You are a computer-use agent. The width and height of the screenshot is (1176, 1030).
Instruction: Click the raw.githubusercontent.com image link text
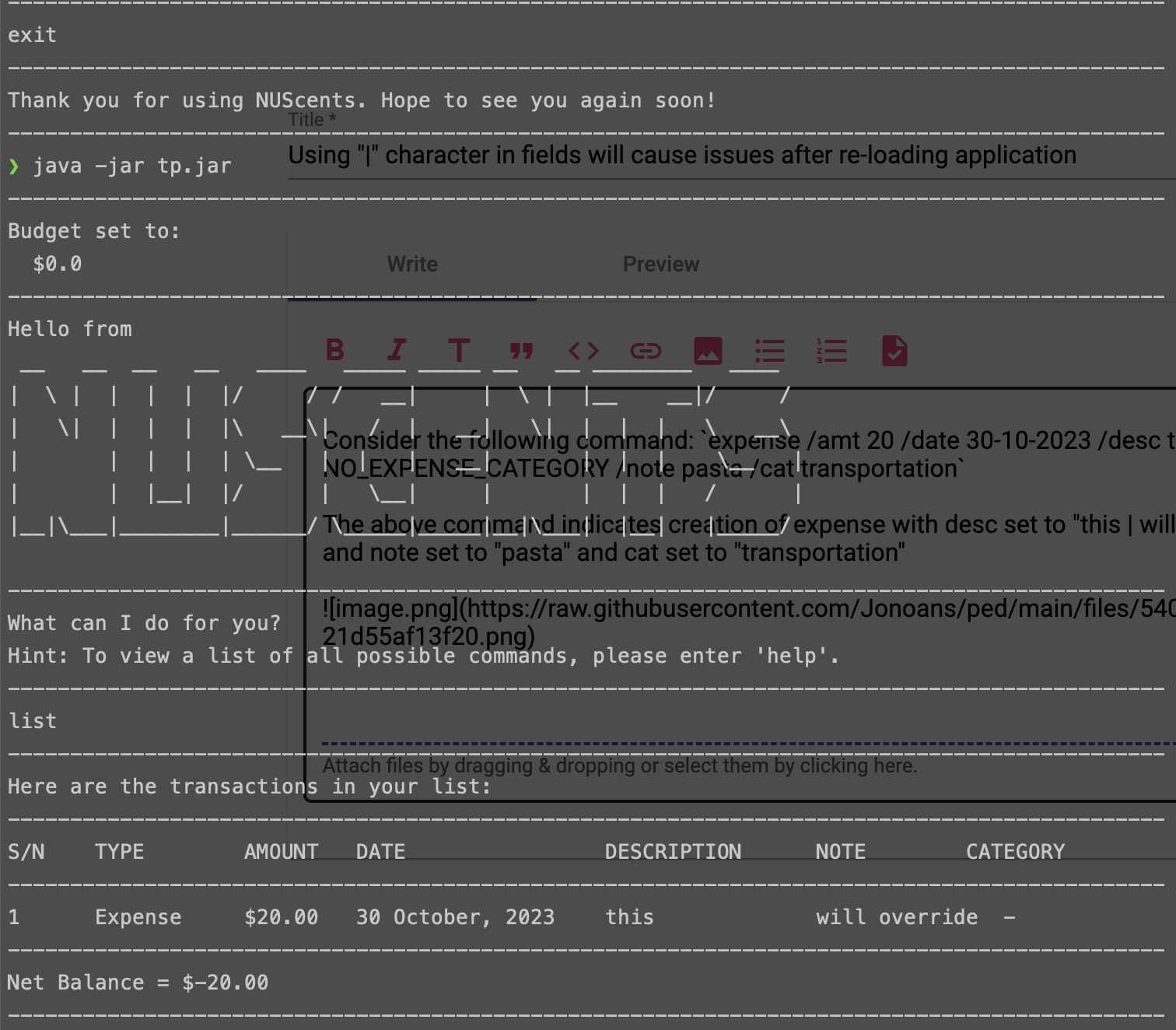(748, 622)
